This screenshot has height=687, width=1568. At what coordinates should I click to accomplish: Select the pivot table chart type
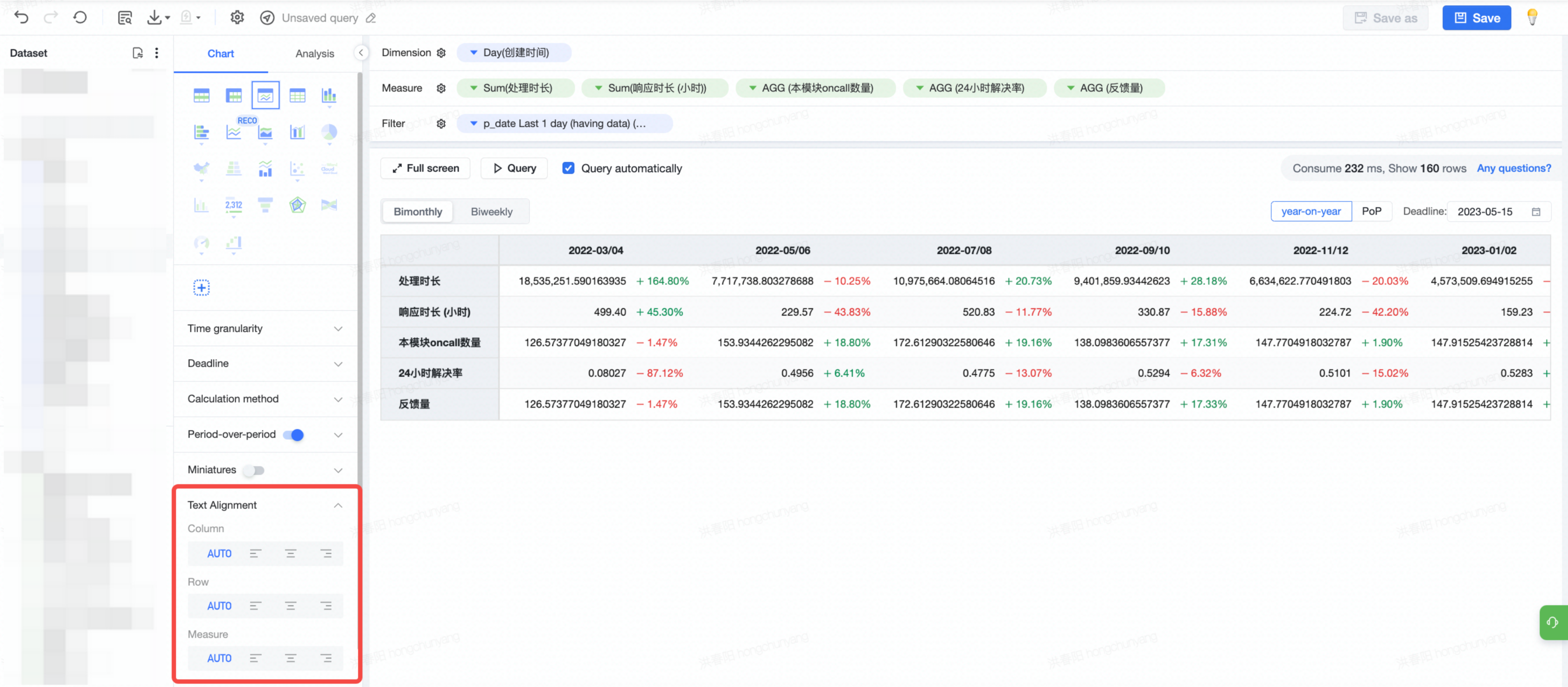[234, 96]
